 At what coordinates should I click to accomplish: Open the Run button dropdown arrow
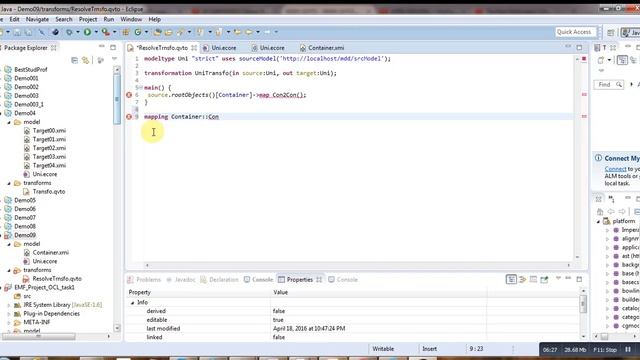pyautogui.click(x=96, y=32)
